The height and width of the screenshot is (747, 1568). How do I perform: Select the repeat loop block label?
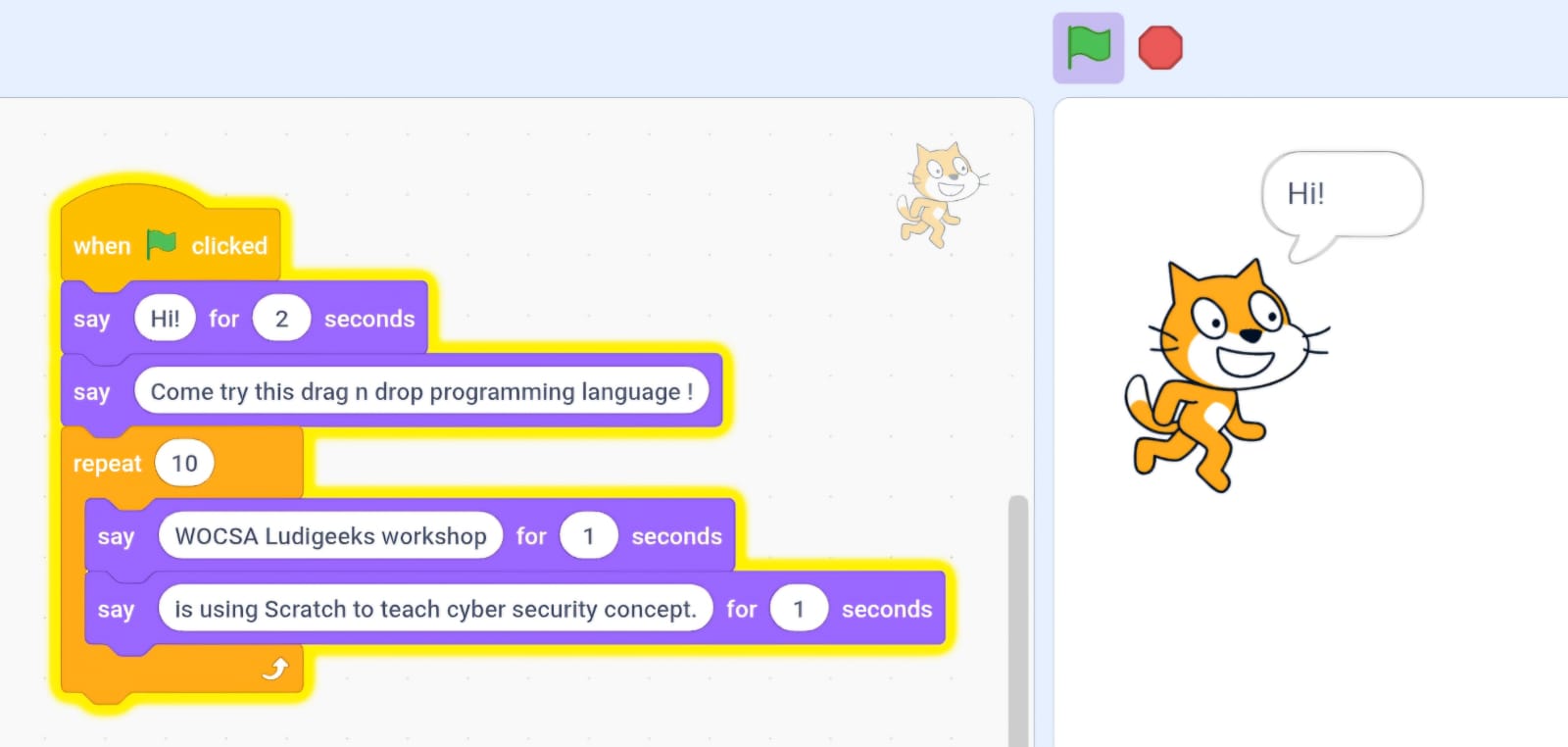pyautogui.click(x=107, y=464)
